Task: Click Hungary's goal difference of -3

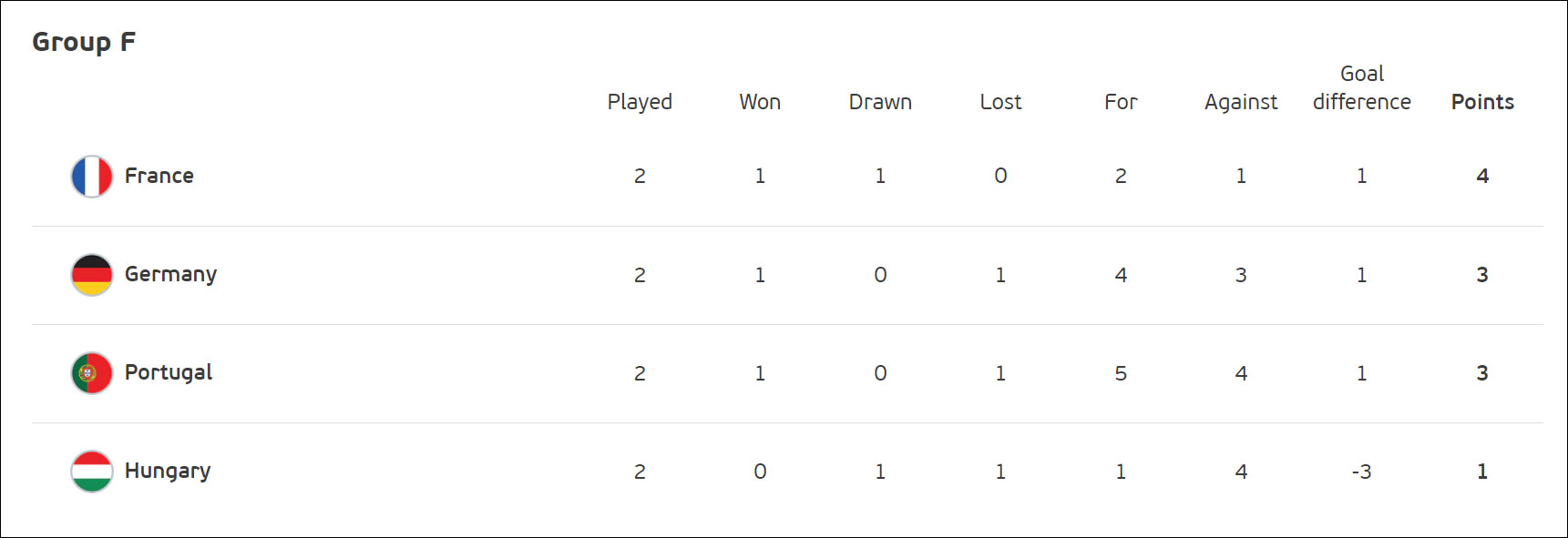Action: coord(1361,472)
